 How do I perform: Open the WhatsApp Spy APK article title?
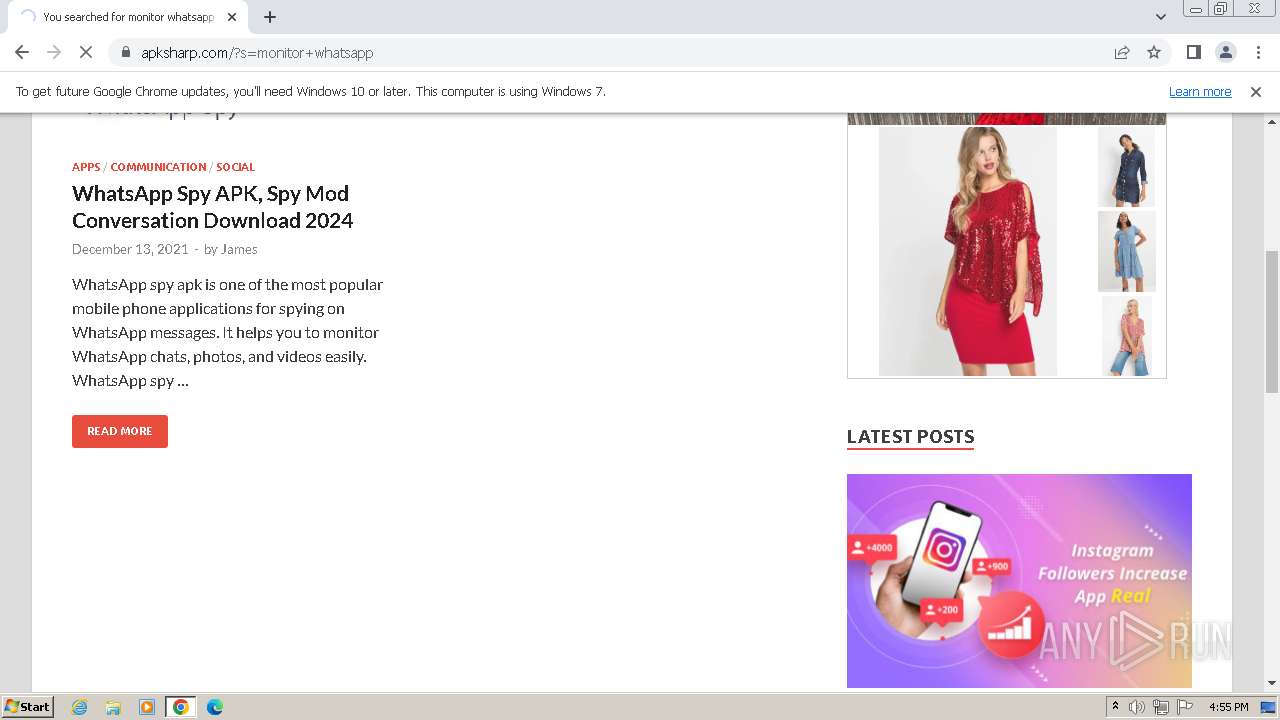(x=212, y=207)
